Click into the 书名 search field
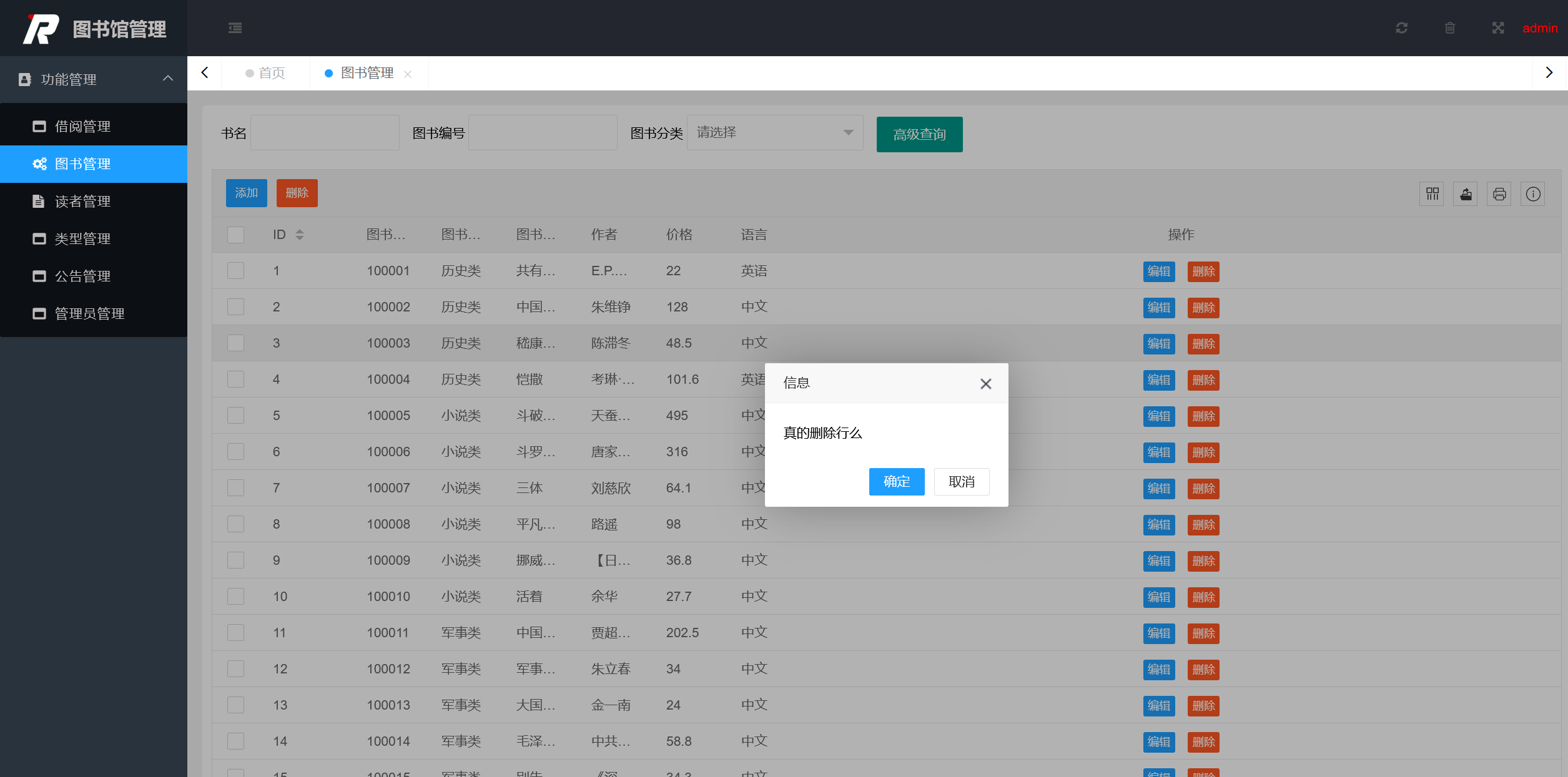This screenshot has width=1568, height=777. point(325,133)
